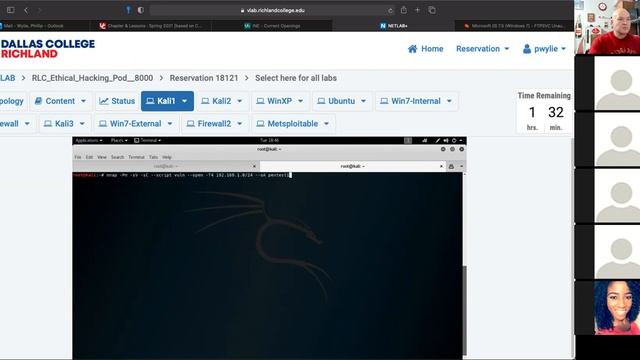Open the terminal tab list dropdown arrow

(462, 166)
